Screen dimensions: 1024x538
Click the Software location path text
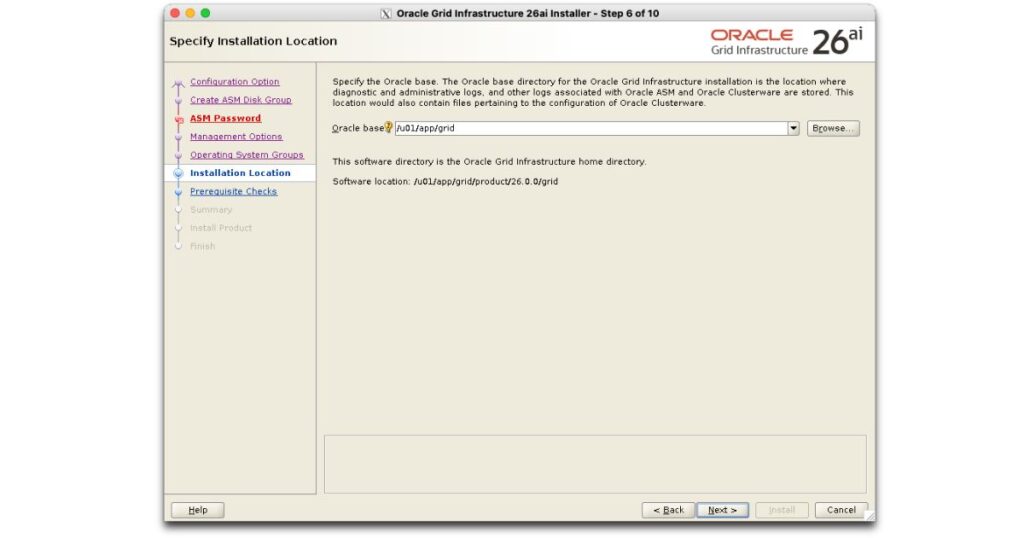click(486, 182)
